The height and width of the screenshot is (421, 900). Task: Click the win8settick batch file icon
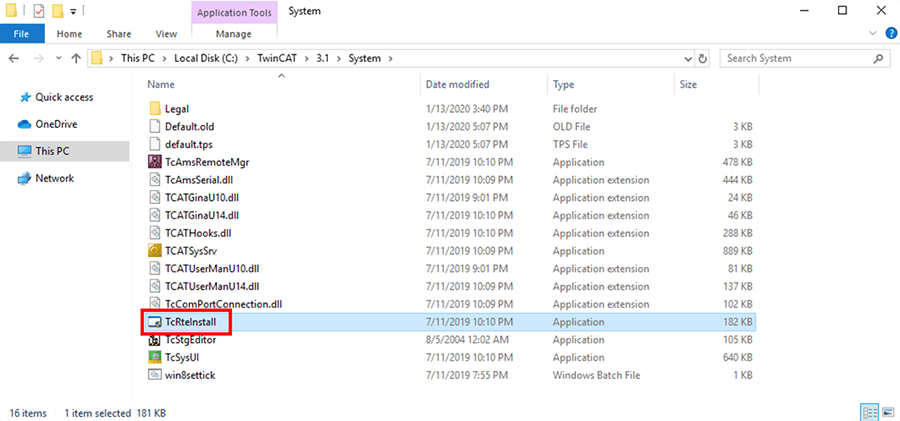click(x=154, y=375)
